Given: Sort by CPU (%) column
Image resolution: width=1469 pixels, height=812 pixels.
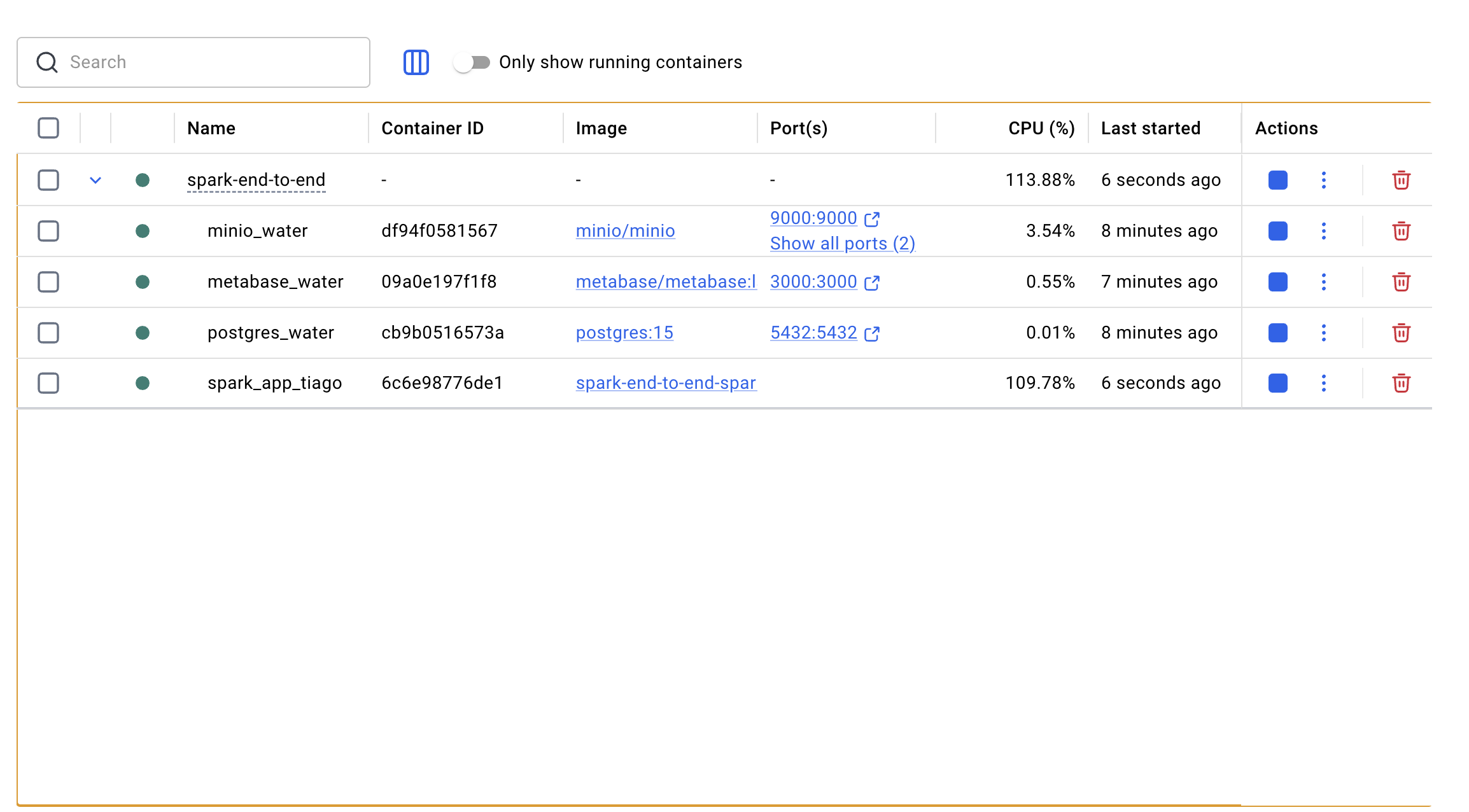Looking at the screenshot, I should pos(1041,128).
